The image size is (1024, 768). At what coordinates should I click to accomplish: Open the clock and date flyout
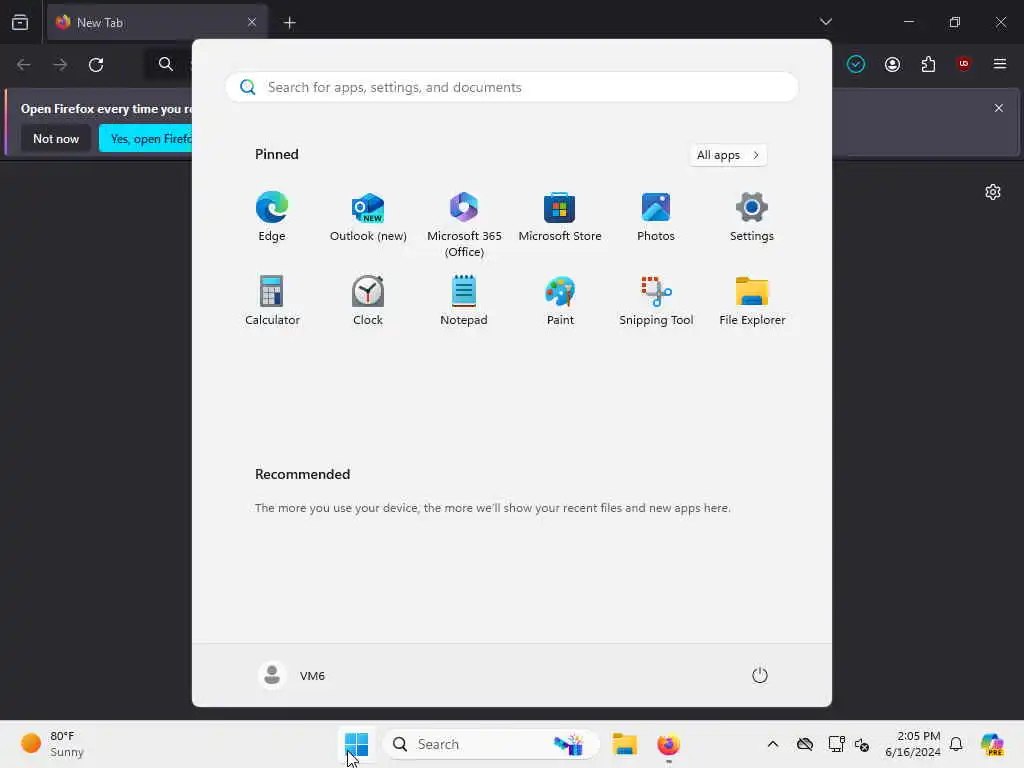click(x=912, y=744)
